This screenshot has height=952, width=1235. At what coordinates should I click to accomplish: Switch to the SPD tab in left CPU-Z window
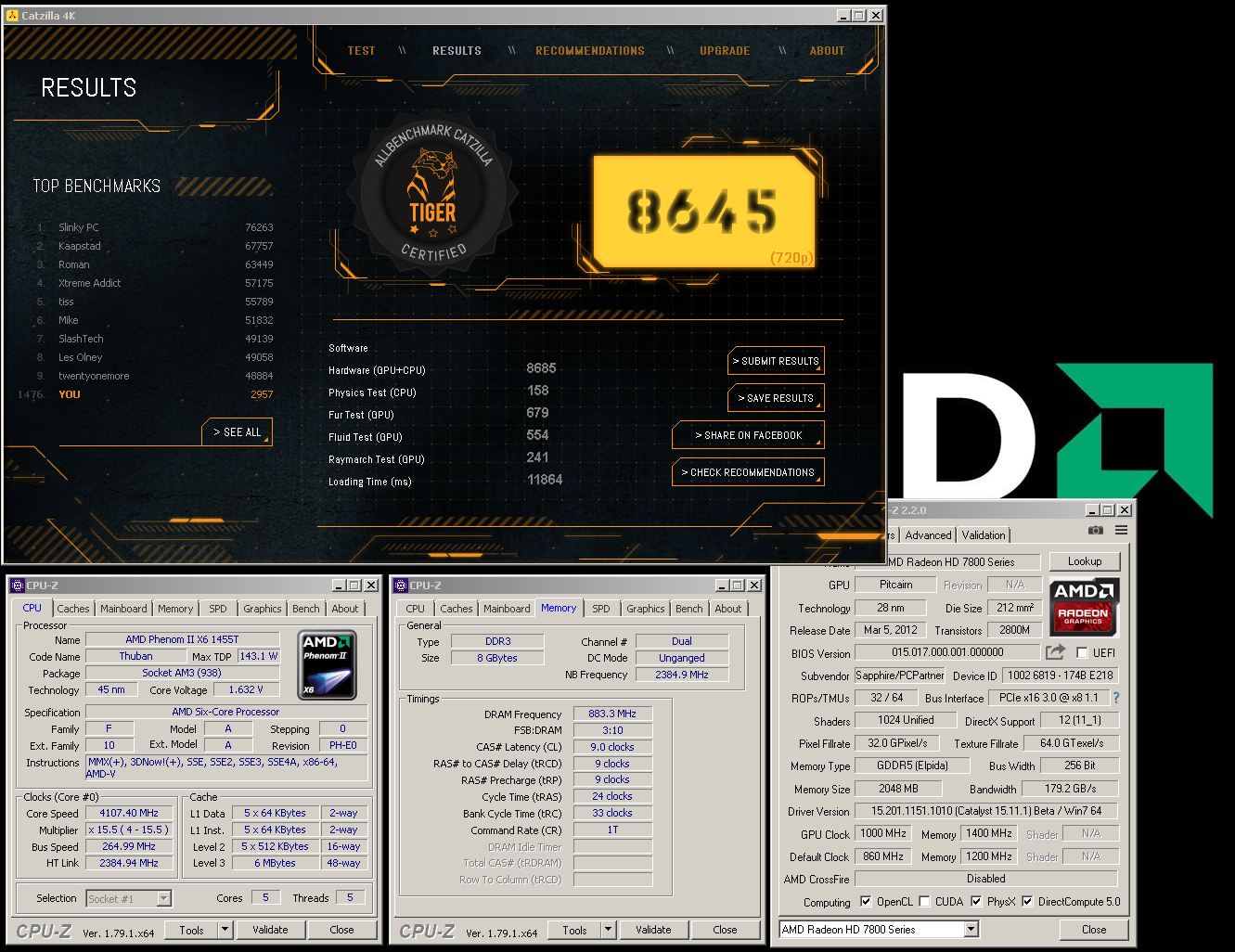pos(217,609)
